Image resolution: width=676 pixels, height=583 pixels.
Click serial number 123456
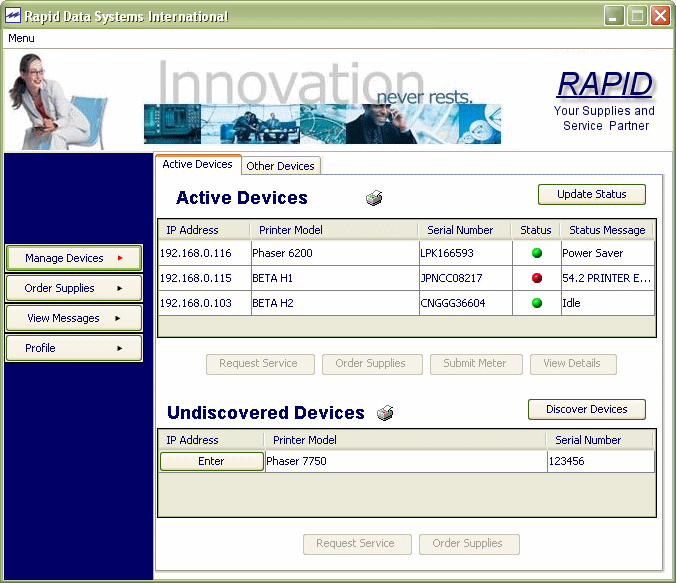pyautogui.click(x=601, y=461)
